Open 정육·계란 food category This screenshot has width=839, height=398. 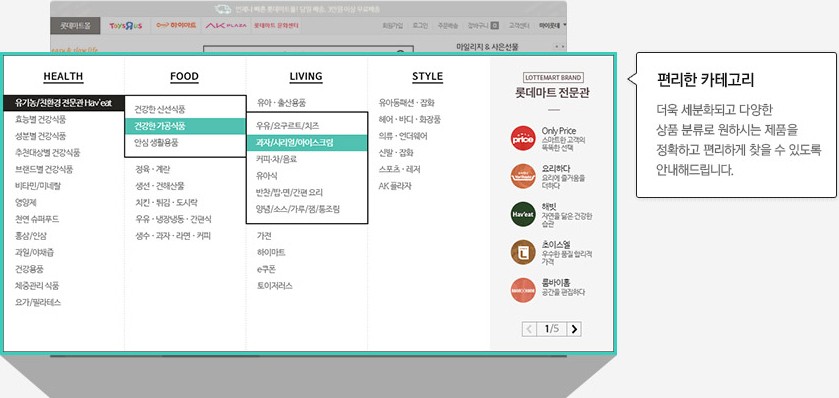click(x=152, y=169)
